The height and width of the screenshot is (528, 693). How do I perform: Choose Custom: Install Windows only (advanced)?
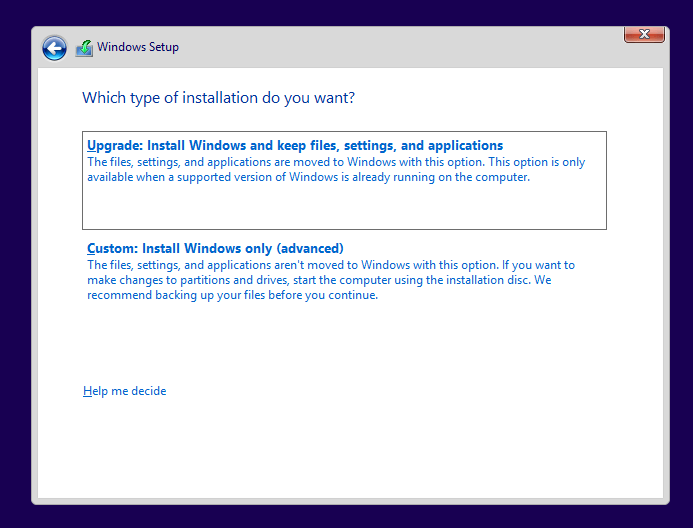click(215, 248)
